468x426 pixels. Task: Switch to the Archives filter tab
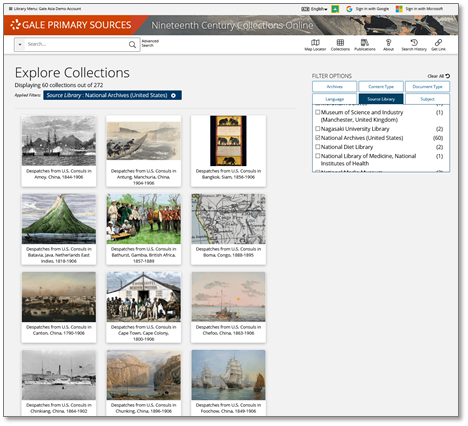click(334, 86)
